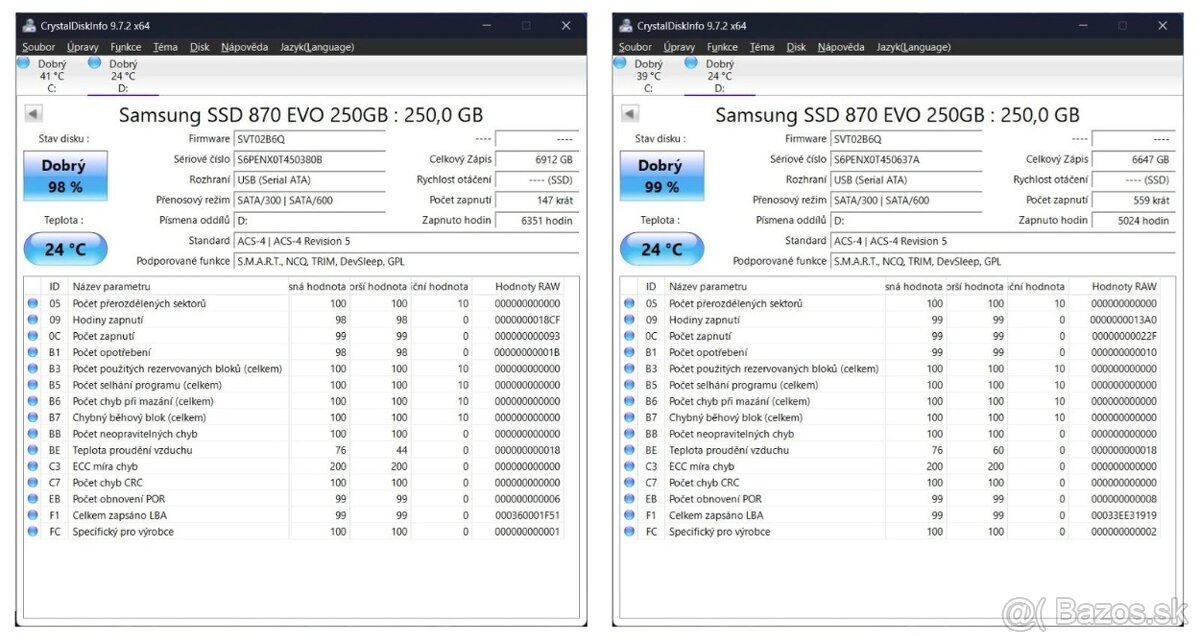Click the Firmware field showing SVT02B6Q

click(309, 139)
